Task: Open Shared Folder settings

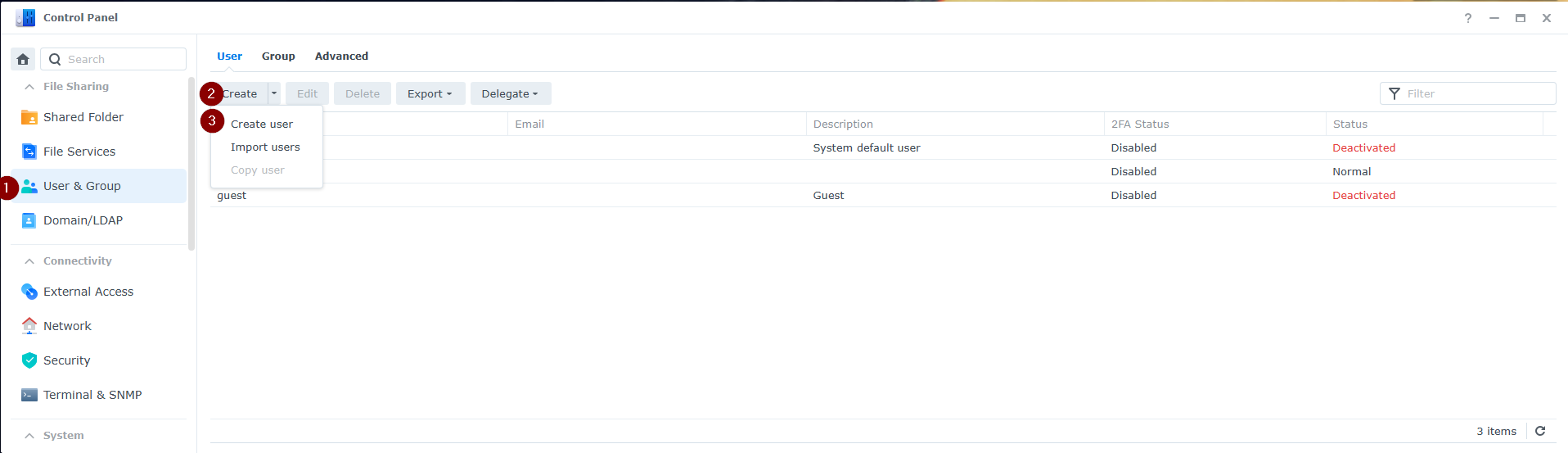Action: click(x=83, y=117)
